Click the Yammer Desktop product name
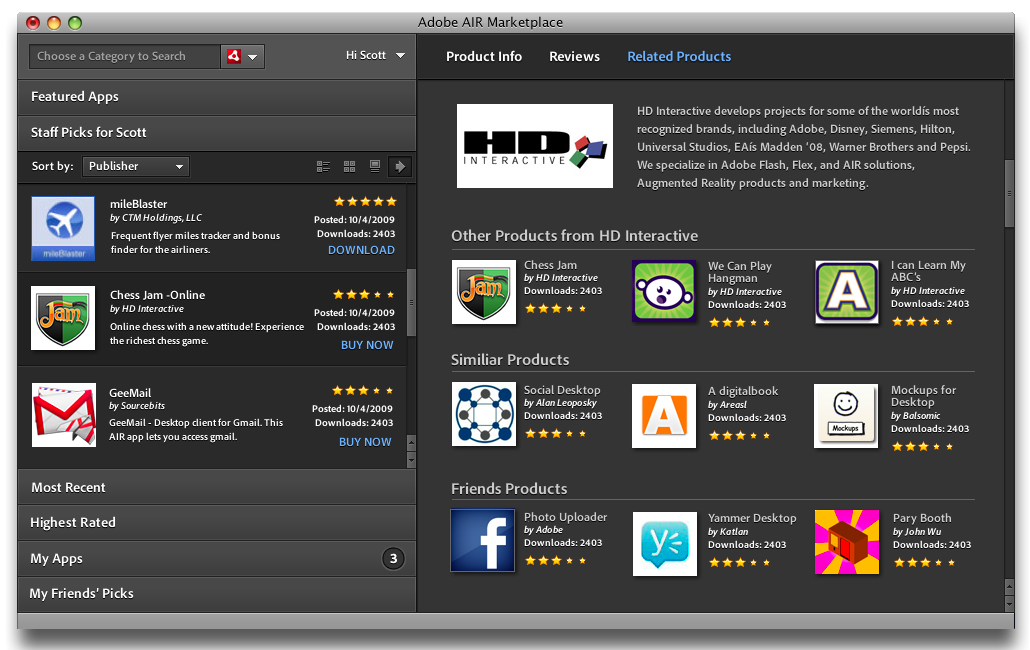The image size is (1030, 650). [x=752, y=518]
